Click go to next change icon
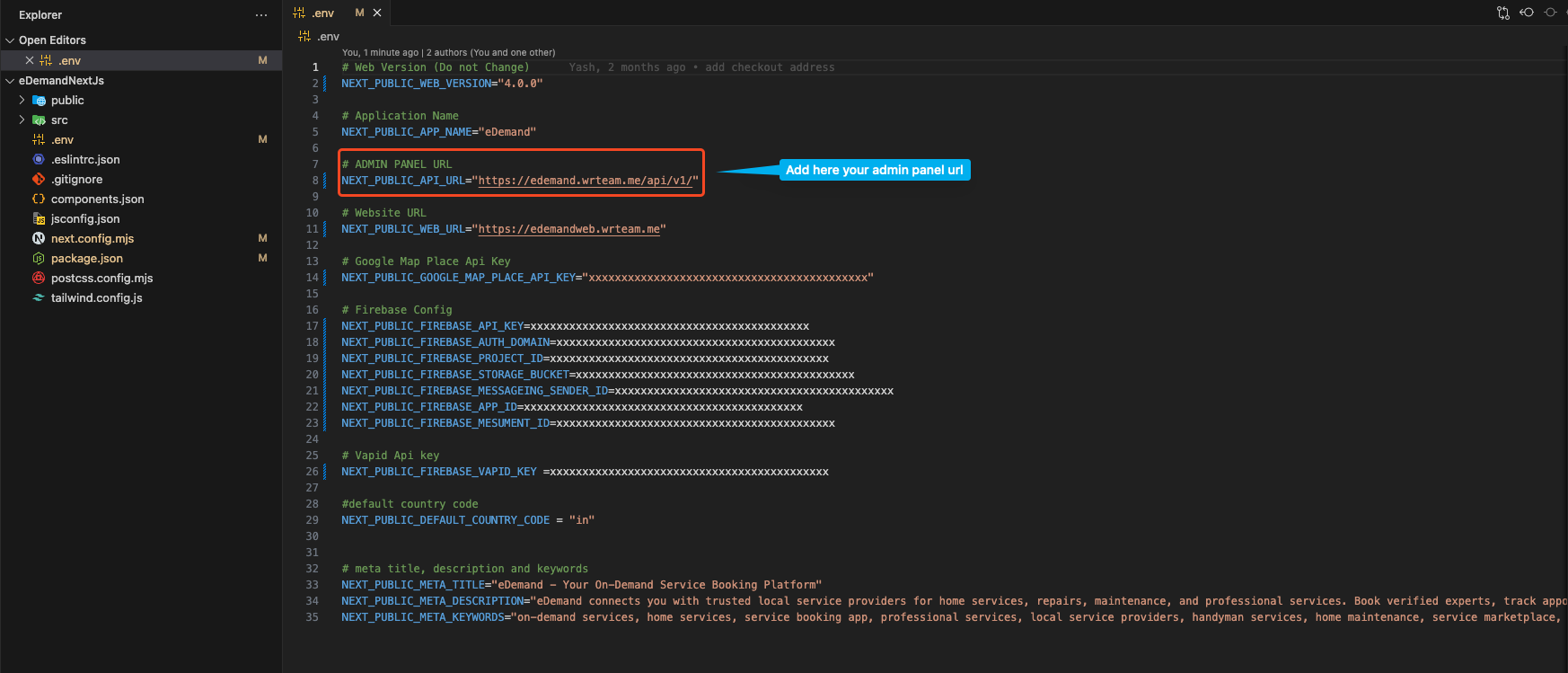1568x673 pixels. pyautogui.click(x=1550, y=13)
